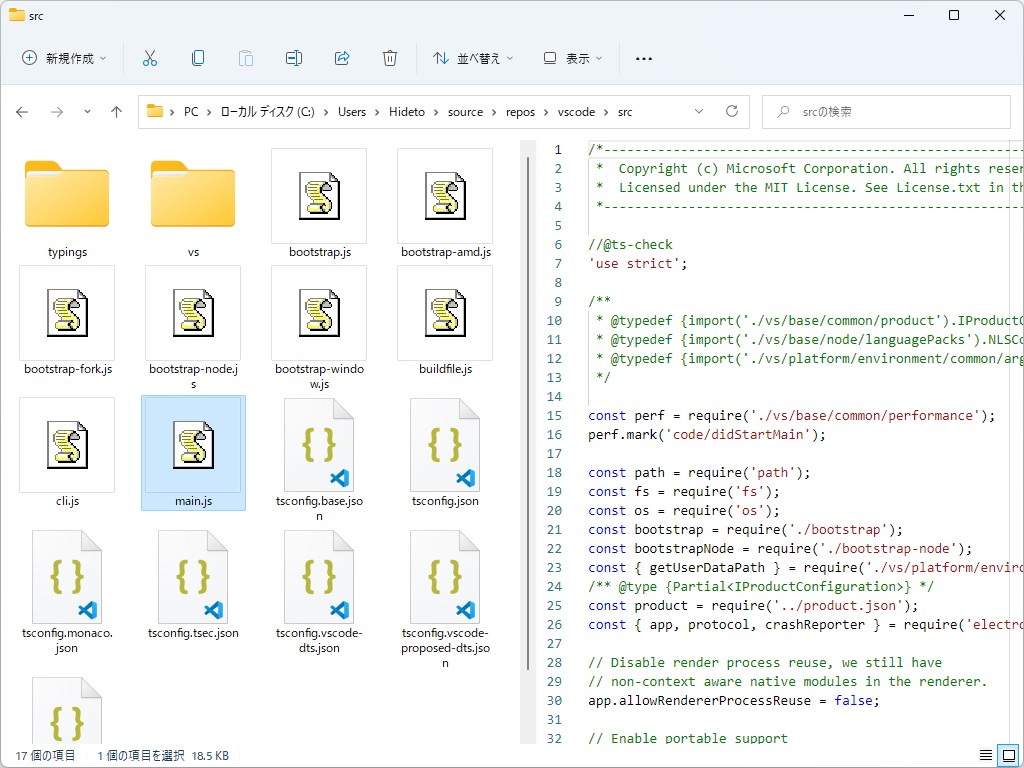
Task: Click the Delete trash can icon
Action: click(390, 58)
